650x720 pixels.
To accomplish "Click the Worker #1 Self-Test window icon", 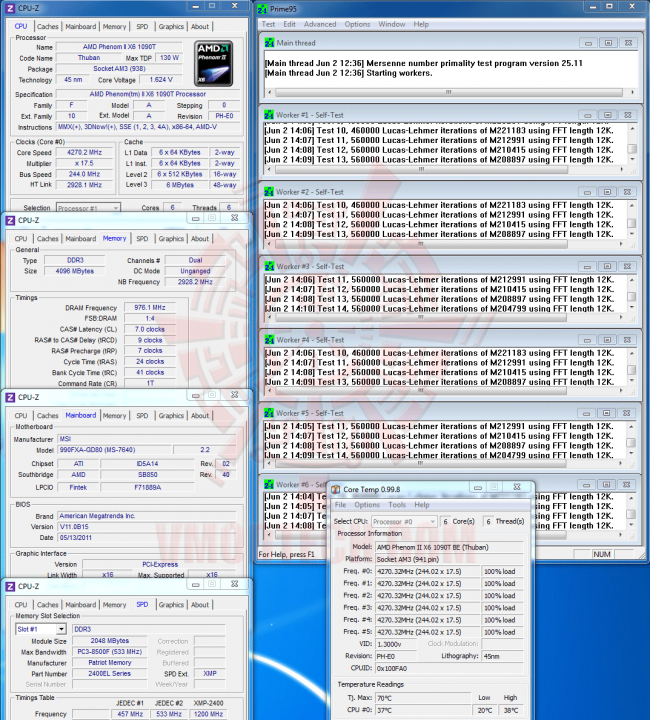I will 269,115.
